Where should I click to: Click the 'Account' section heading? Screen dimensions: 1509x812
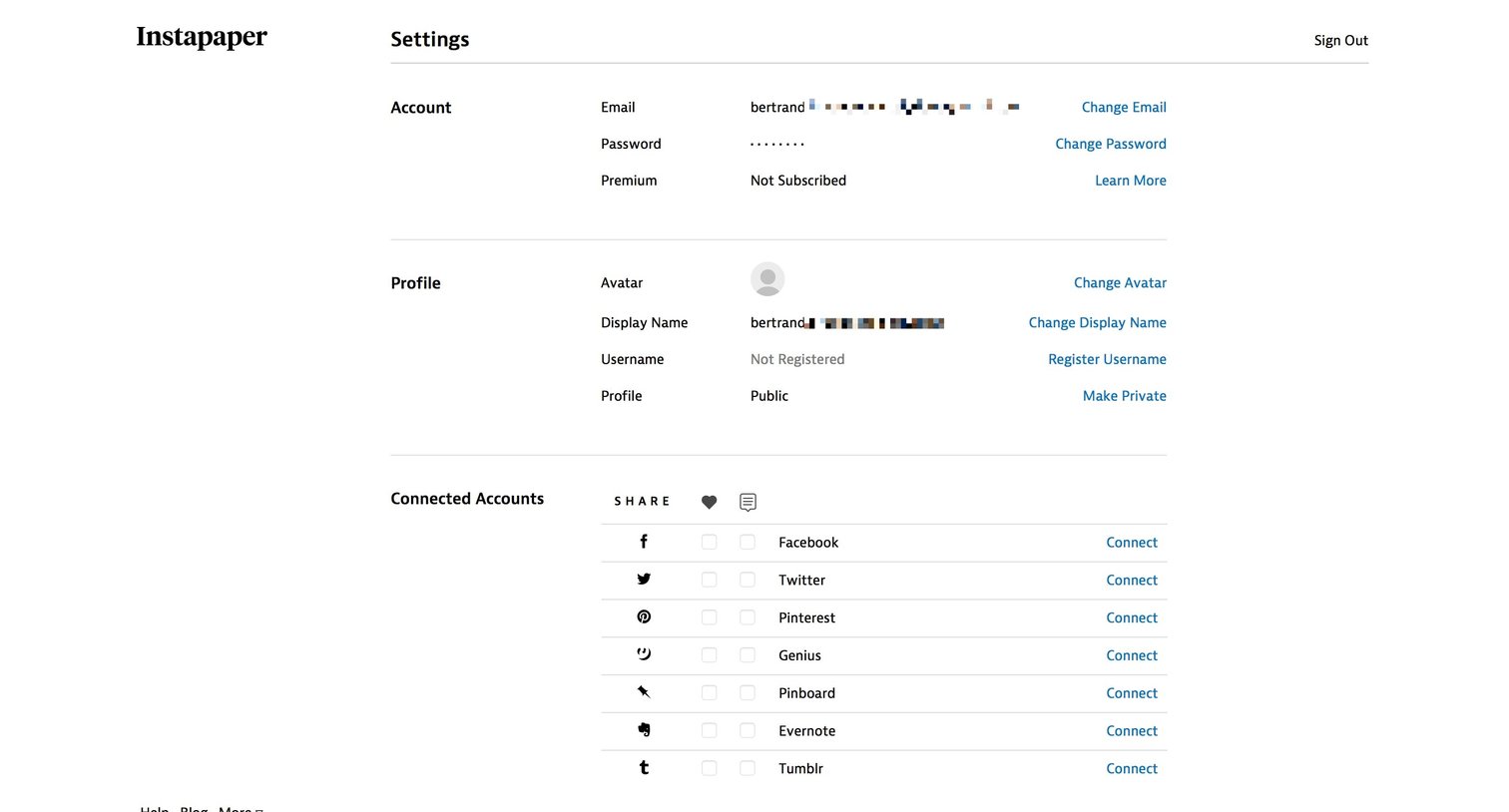(x=421, y=108)
